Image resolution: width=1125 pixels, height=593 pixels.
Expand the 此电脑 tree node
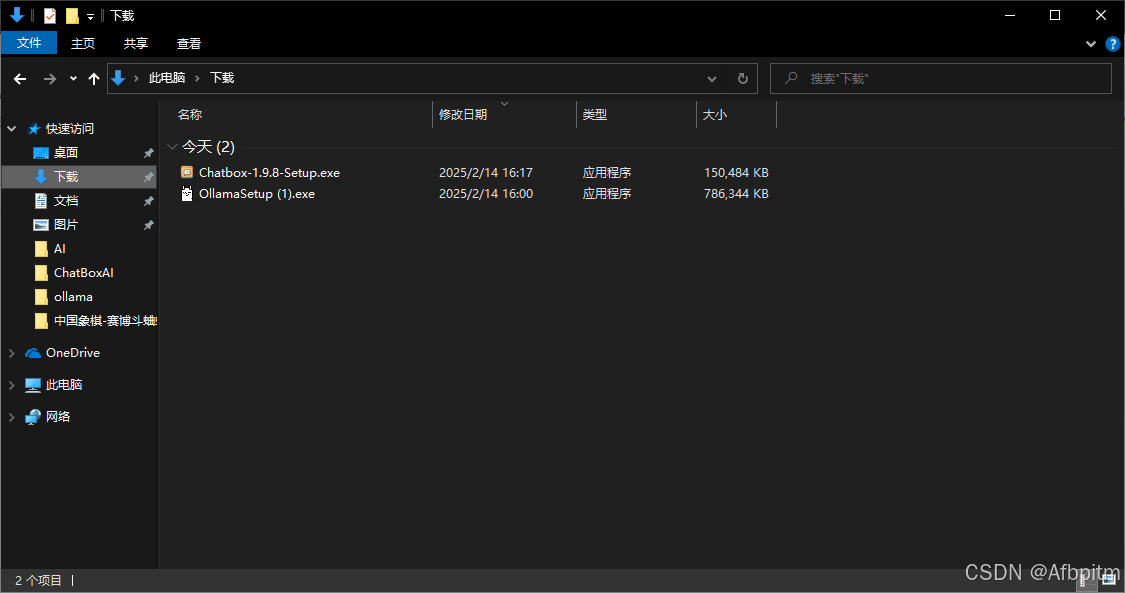[12, 385]
